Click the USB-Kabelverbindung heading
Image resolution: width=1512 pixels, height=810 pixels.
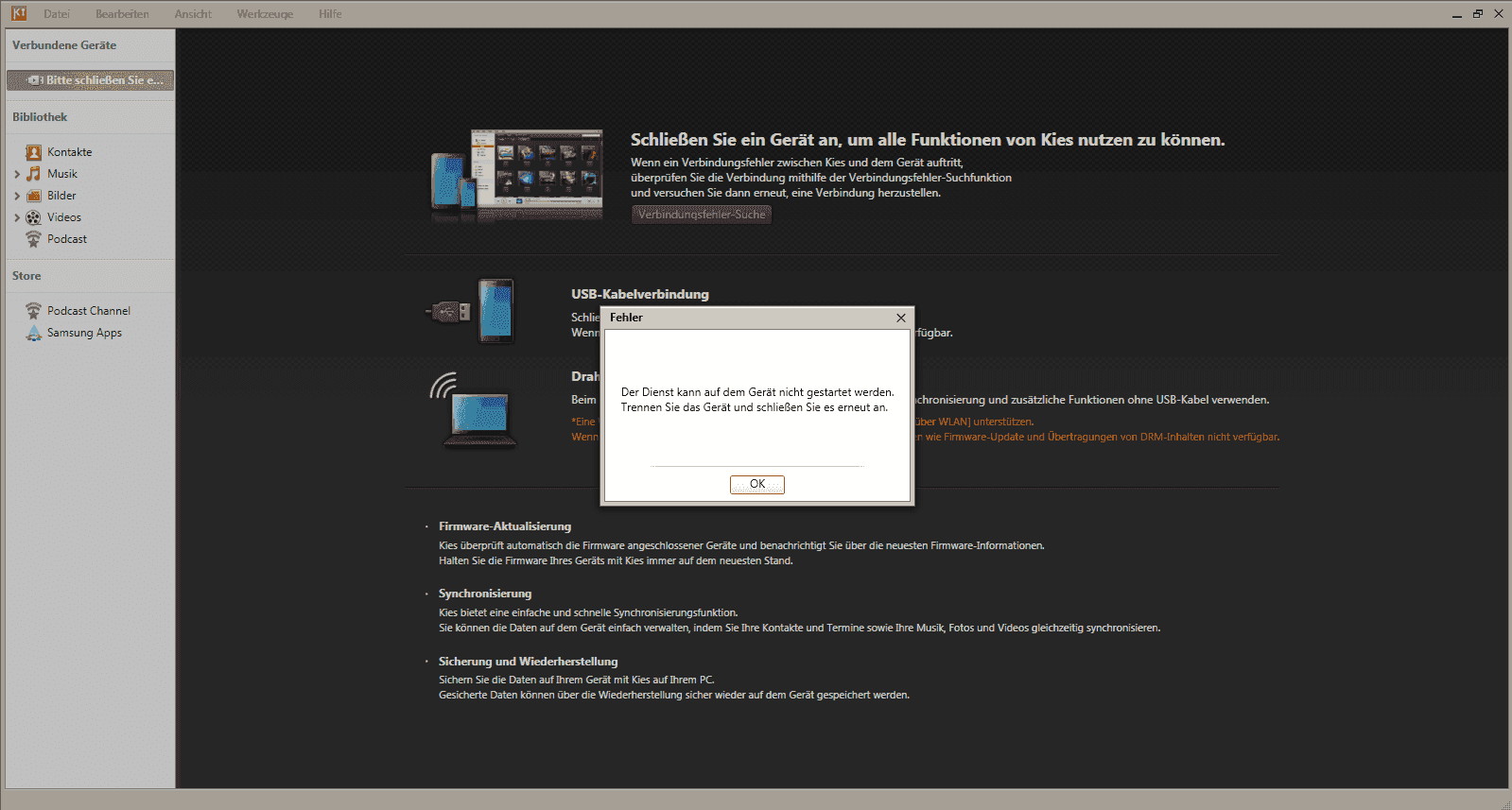(640, 294)
